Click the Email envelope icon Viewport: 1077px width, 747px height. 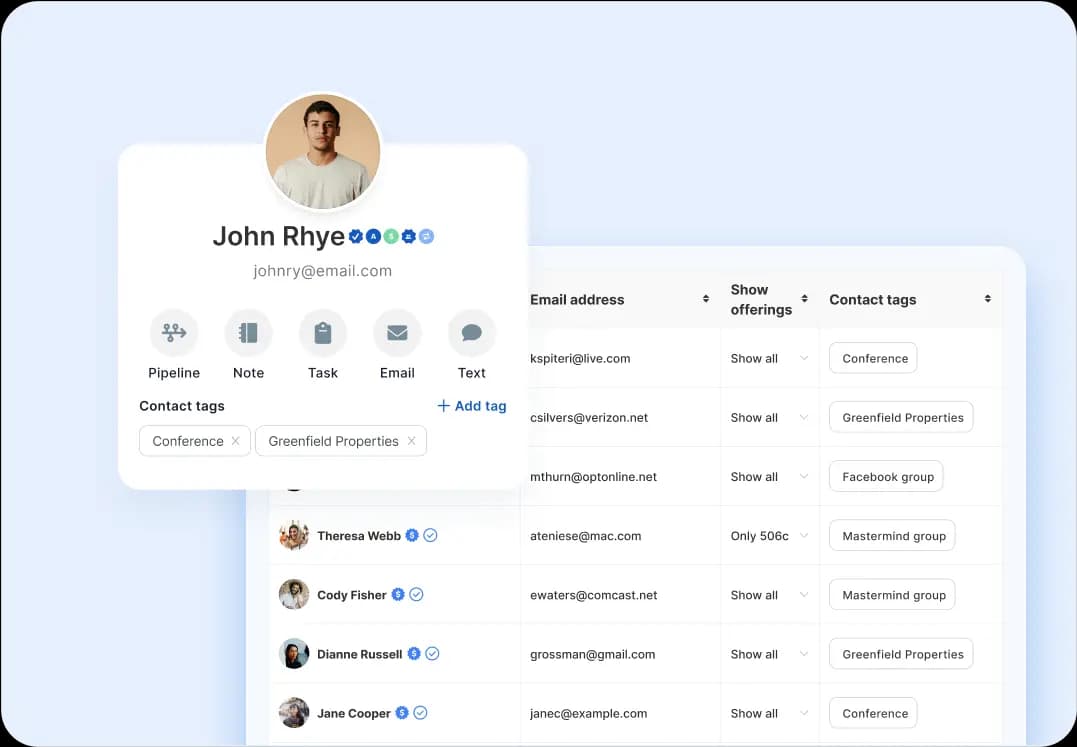[397, 333]
